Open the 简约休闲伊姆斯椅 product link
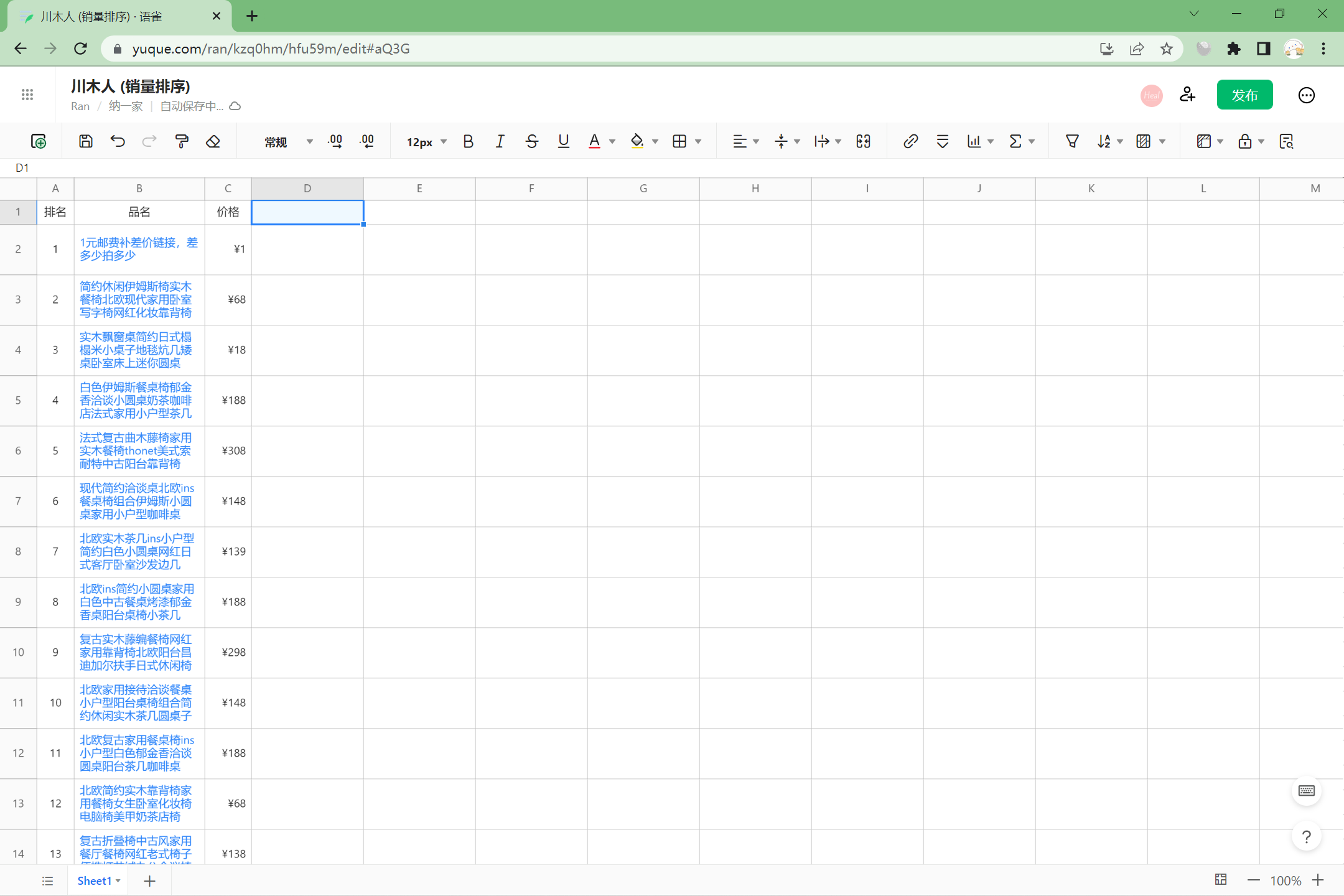The height and width of the screenshot is (896, 1344). pyautogui.click(x=135, y=299)
